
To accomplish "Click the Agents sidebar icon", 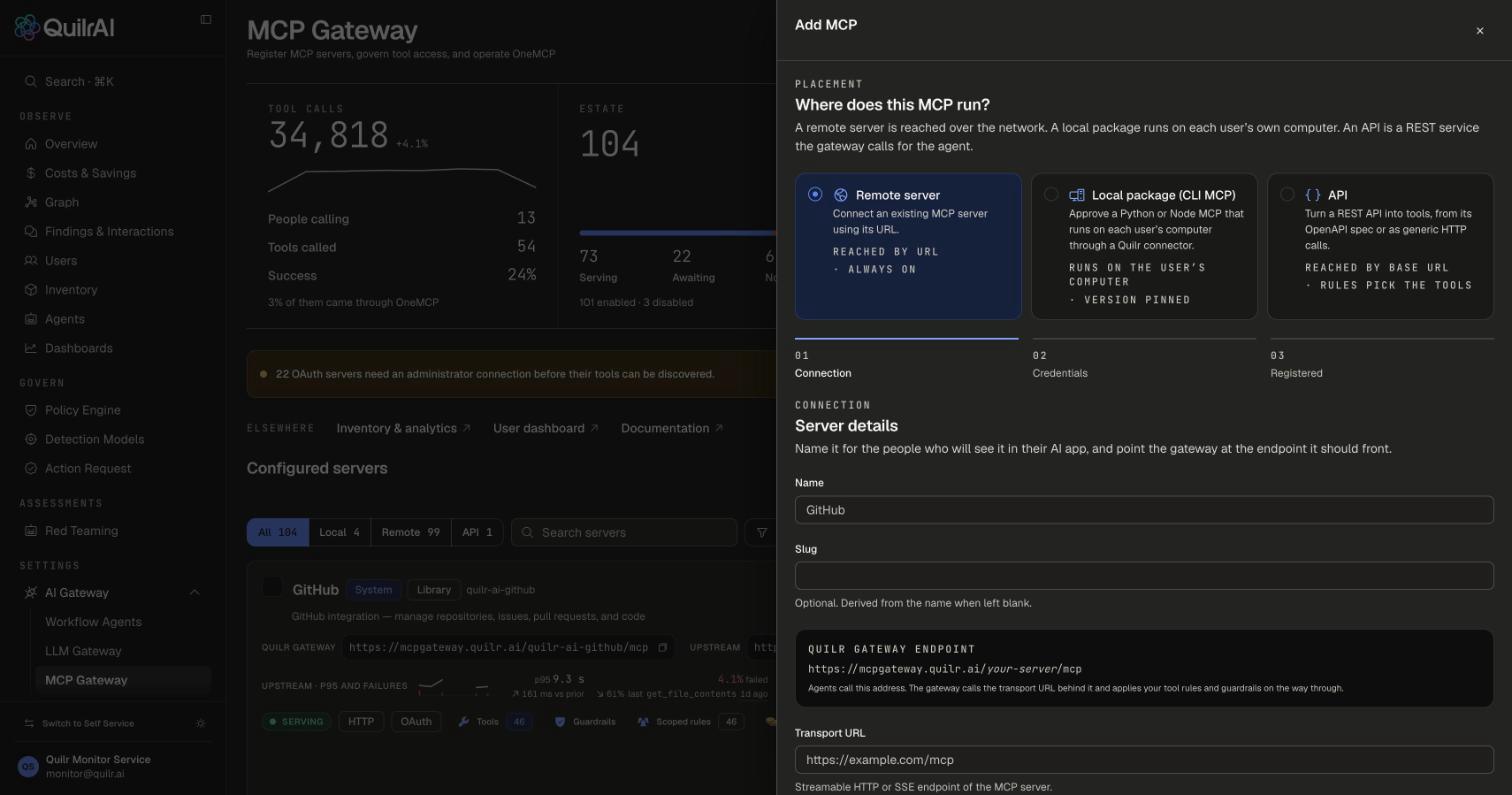I will [31, 319].
